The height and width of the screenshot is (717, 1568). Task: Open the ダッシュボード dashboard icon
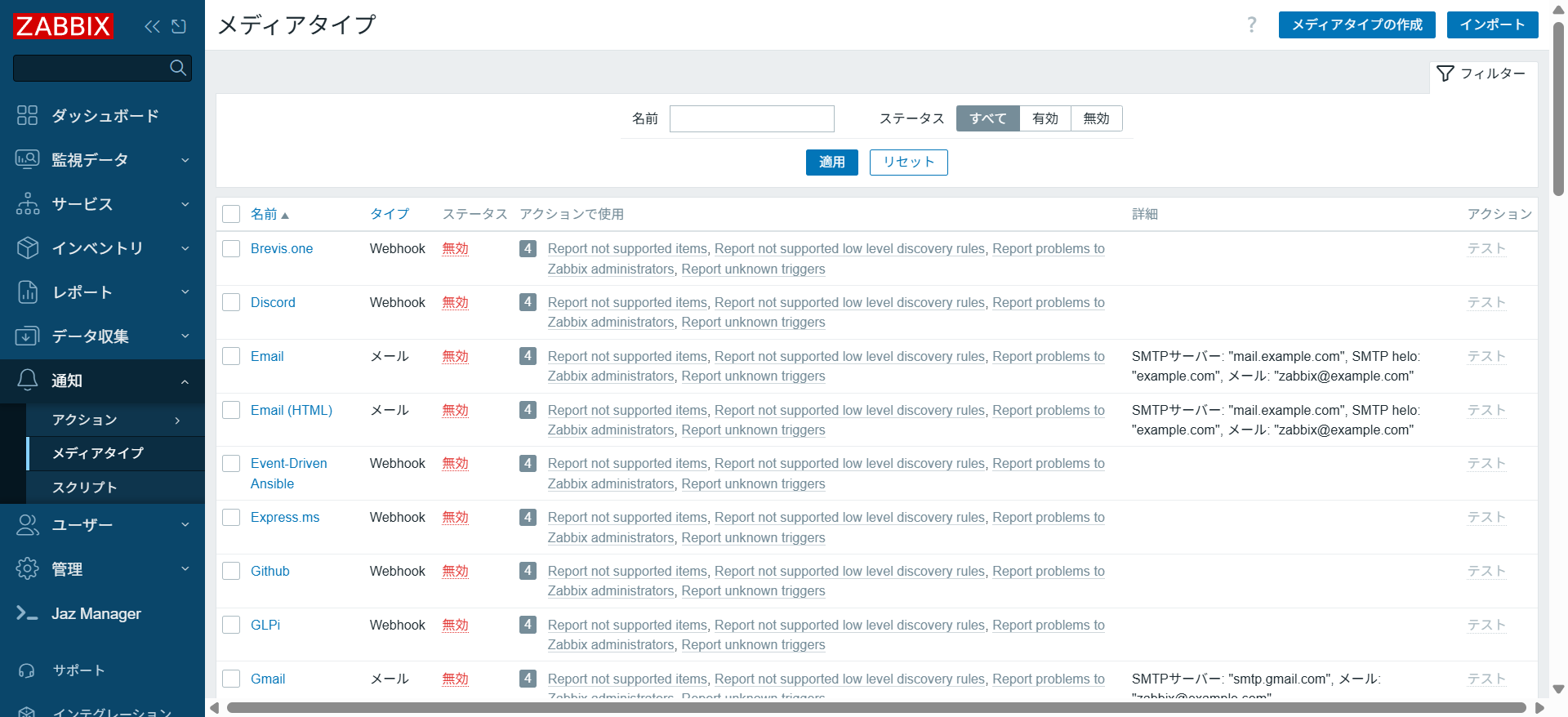coord(28,116)
